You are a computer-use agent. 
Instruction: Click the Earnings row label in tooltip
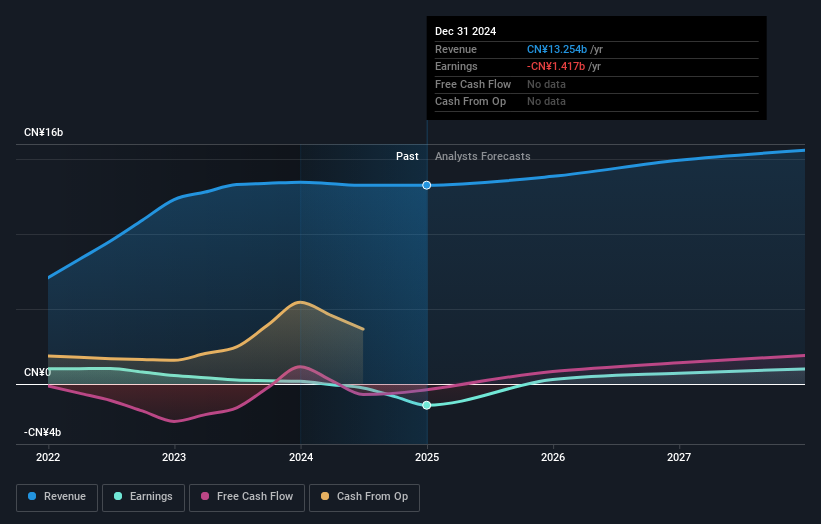coord(457,66)
